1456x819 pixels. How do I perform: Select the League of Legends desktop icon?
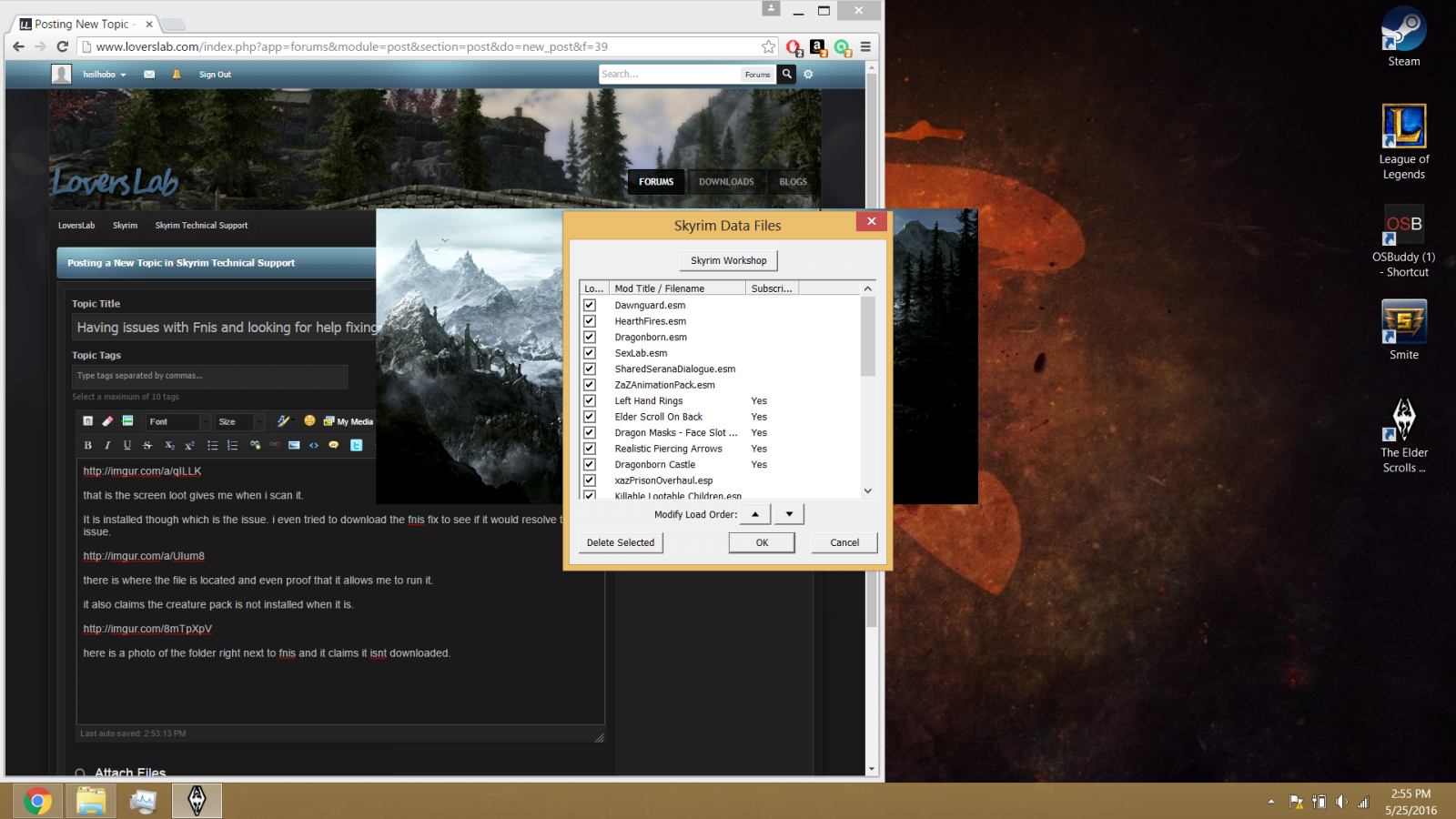coord(1404,142)
